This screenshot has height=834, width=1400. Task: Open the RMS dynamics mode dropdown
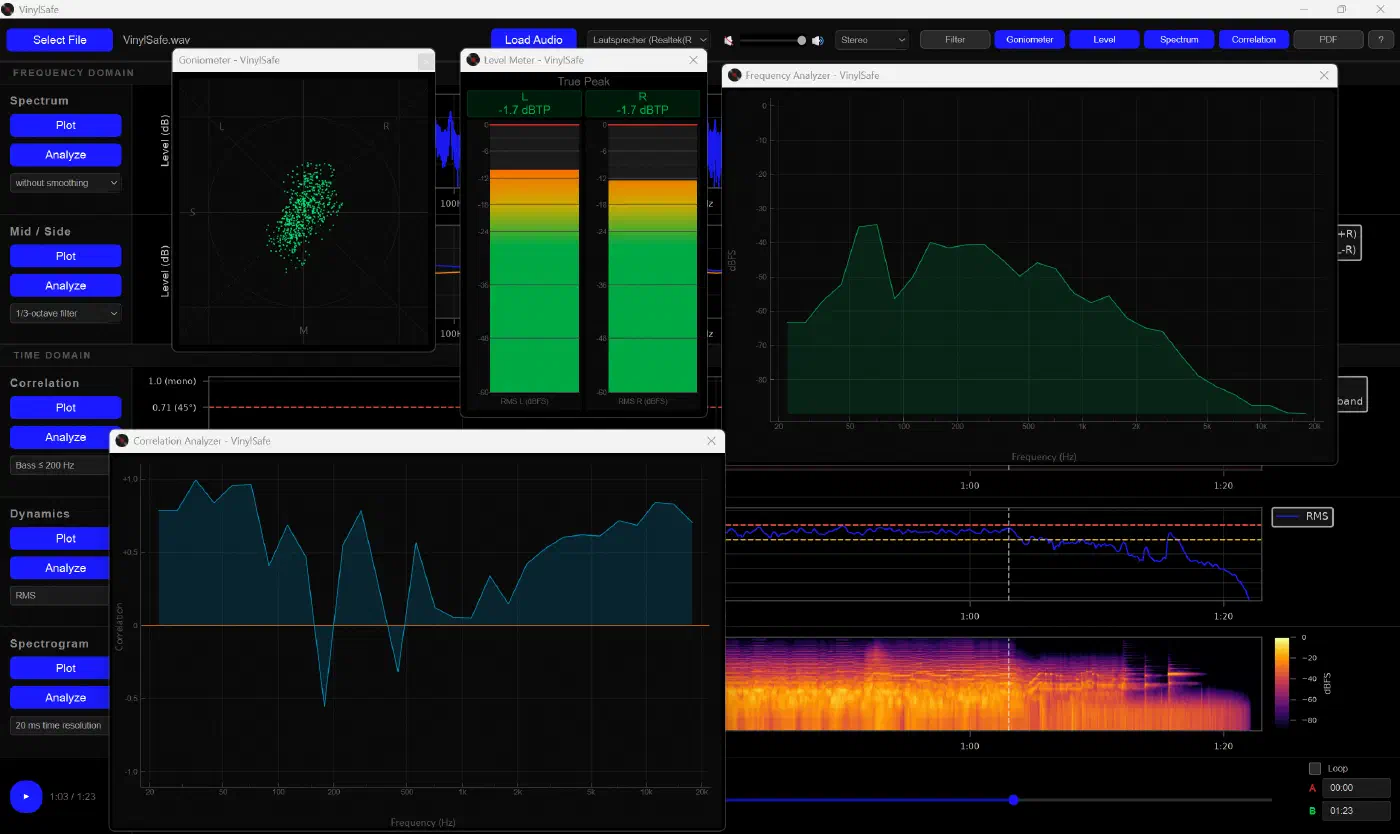click(x=59, y=595)
